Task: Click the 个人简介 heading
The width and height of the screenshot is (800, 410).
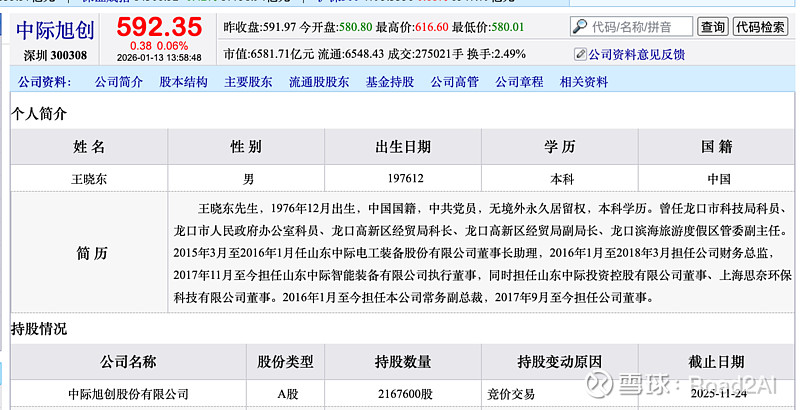Action: pos(39,114)
